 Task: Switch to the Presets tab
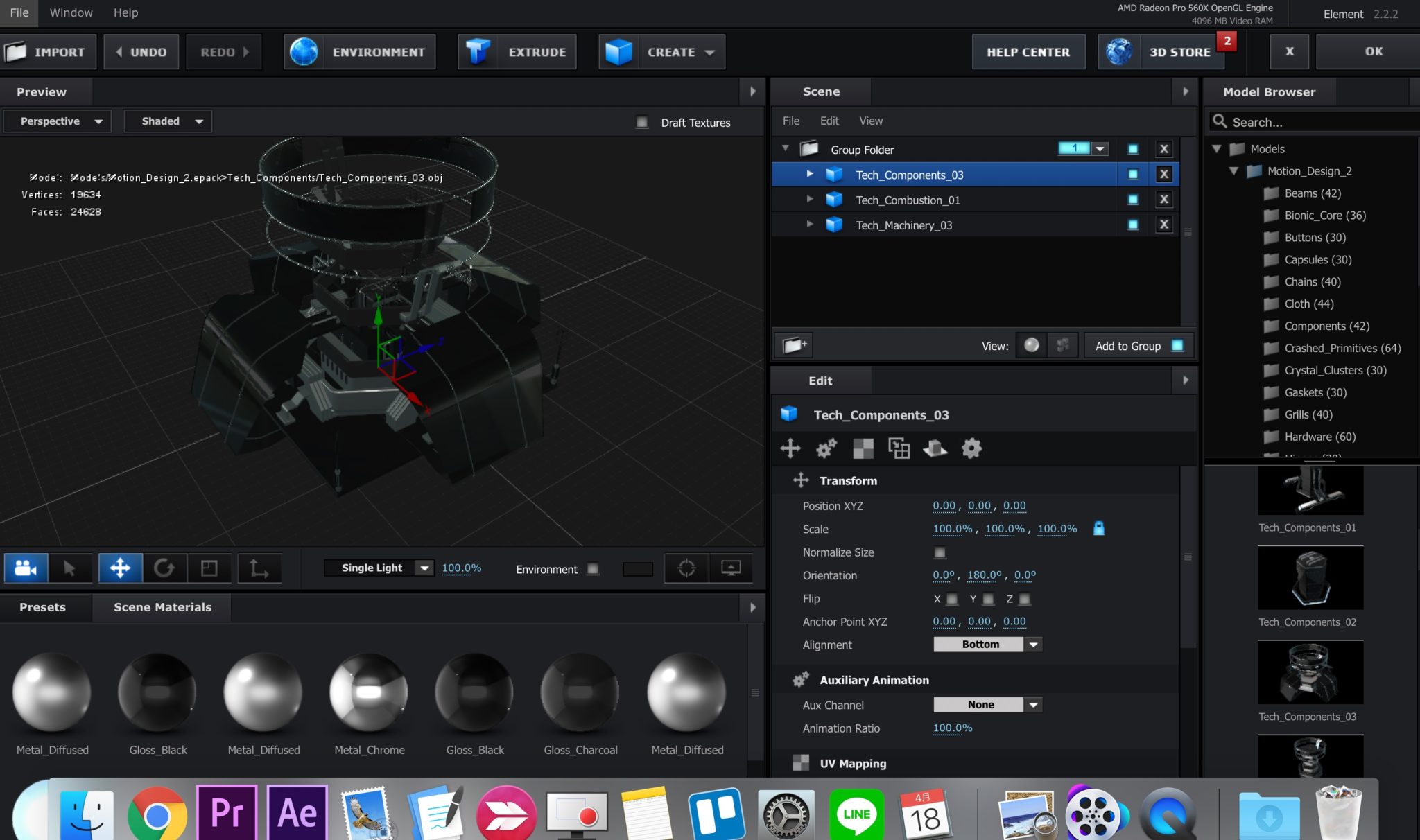43,607
